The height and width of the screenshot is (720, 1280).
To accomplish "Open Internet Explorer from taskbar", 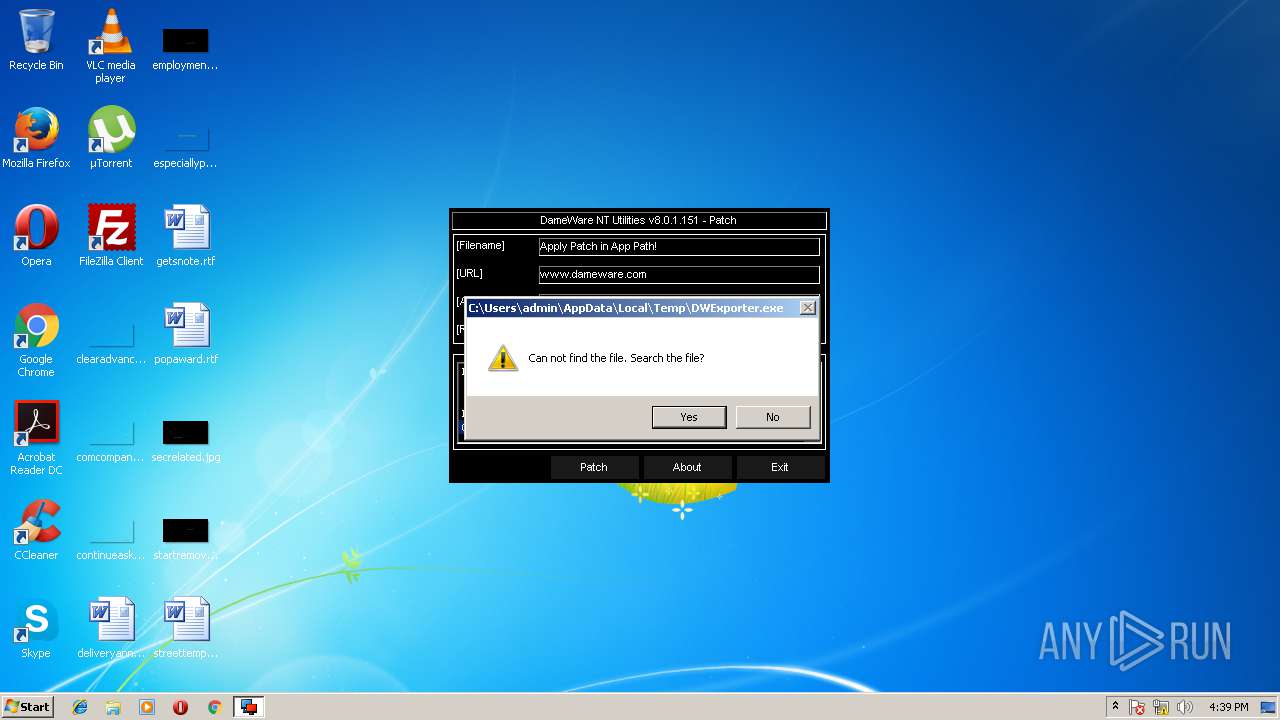I will coord(80,707).
